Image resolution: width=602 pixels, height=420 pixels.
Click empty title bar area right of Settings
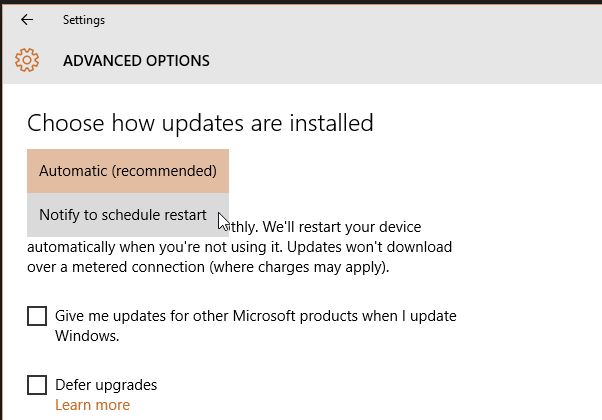point(350,20)
